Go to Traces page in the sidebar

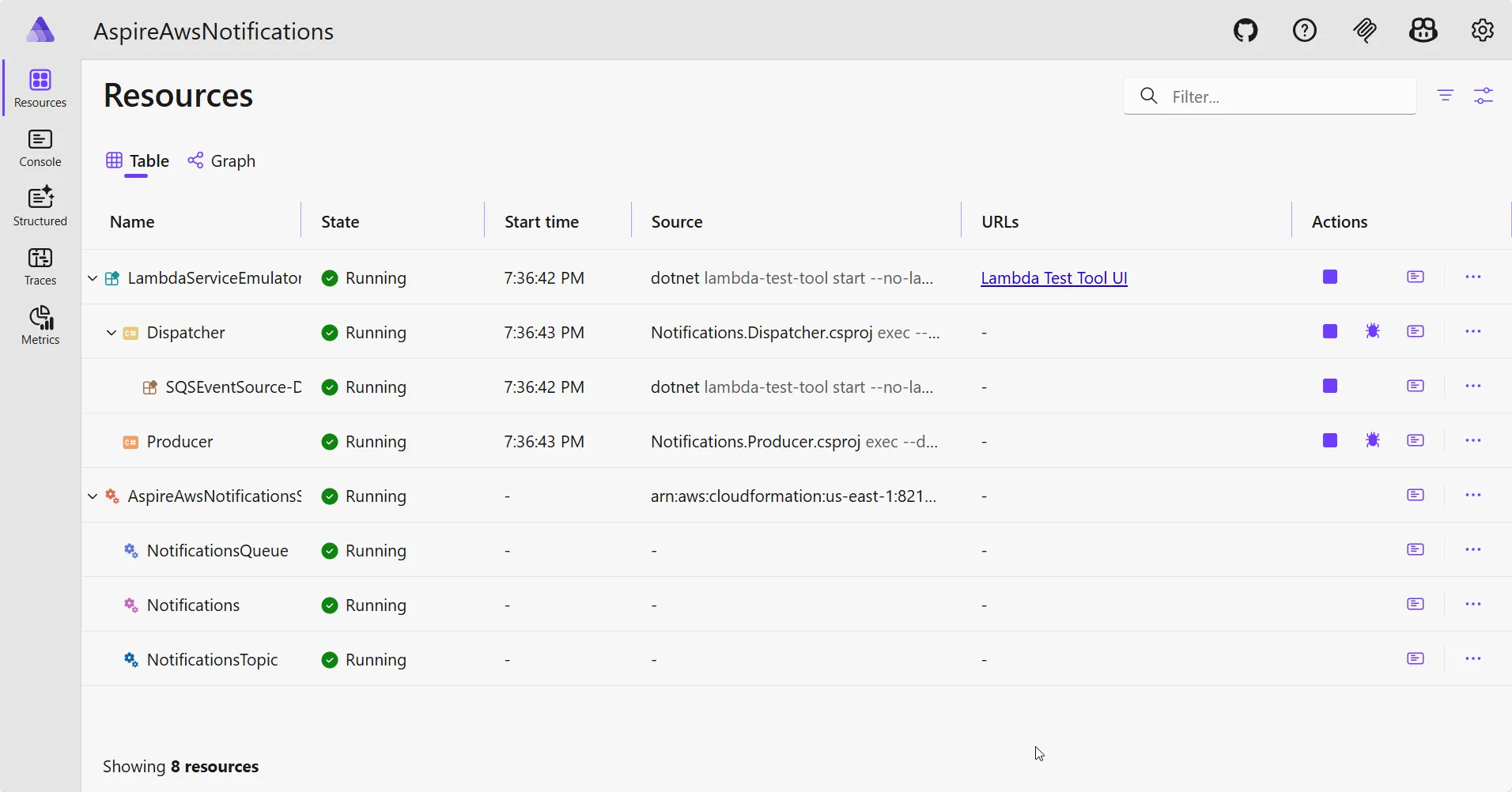pos(40,267)
